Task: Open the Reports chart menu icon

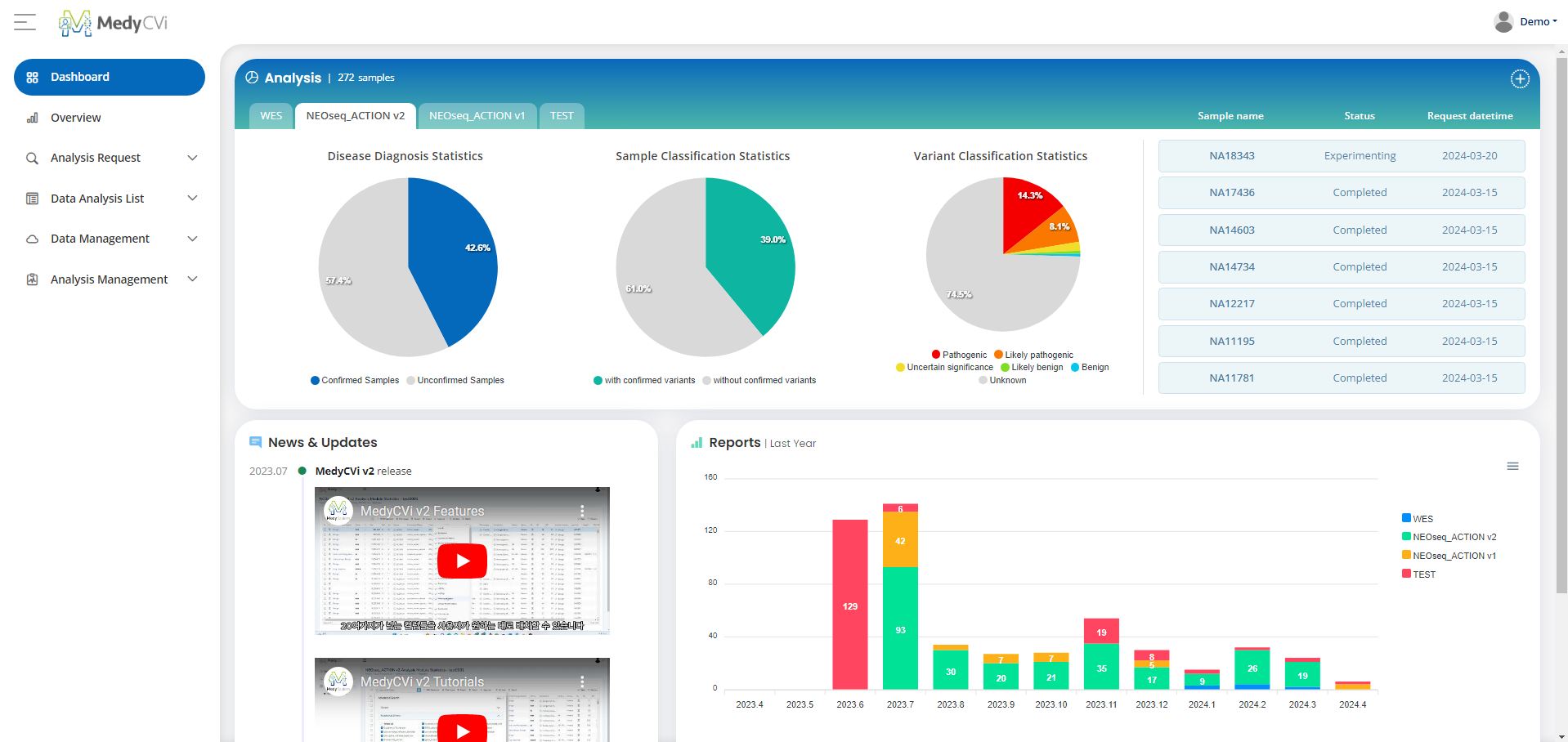Action: (x=1512, y=466)
